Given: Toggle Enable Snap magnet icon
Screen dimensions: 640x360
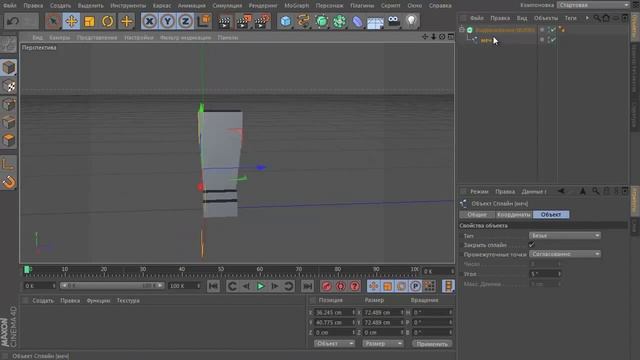Looking at the screenshot, I should tap(9, 182).
